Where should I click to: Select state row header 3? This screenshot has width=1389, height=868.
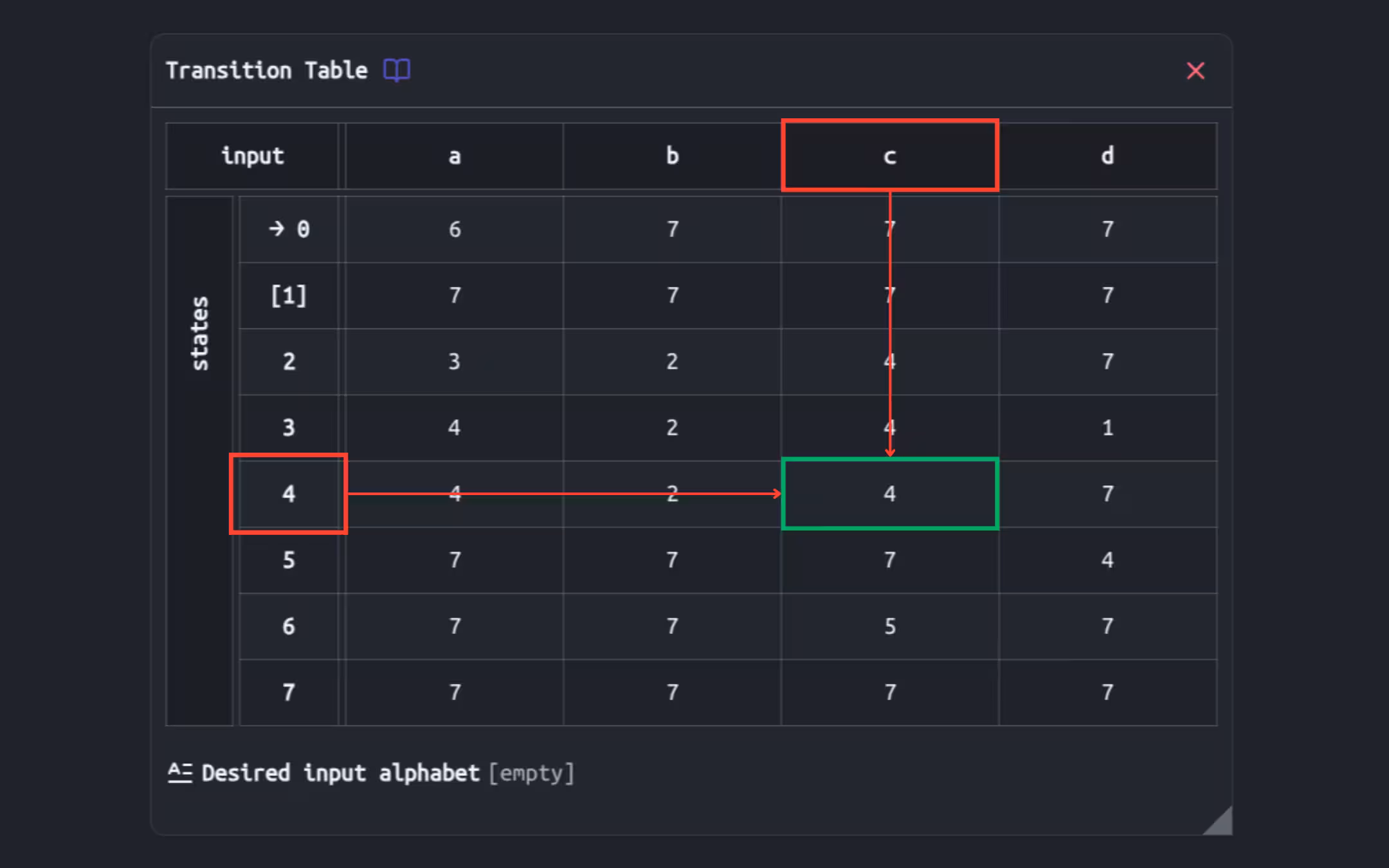[x=289, y=428]
